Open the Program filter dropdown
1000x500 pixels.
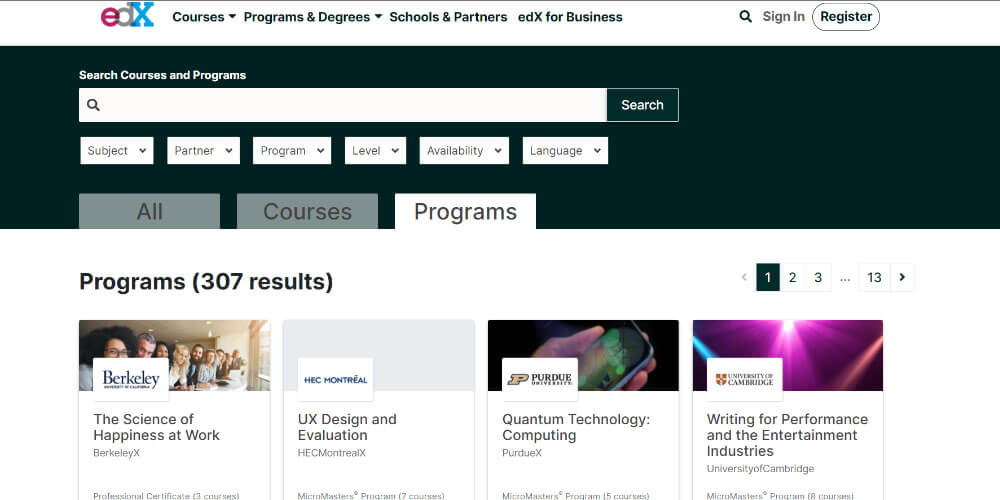pos(292,151)
